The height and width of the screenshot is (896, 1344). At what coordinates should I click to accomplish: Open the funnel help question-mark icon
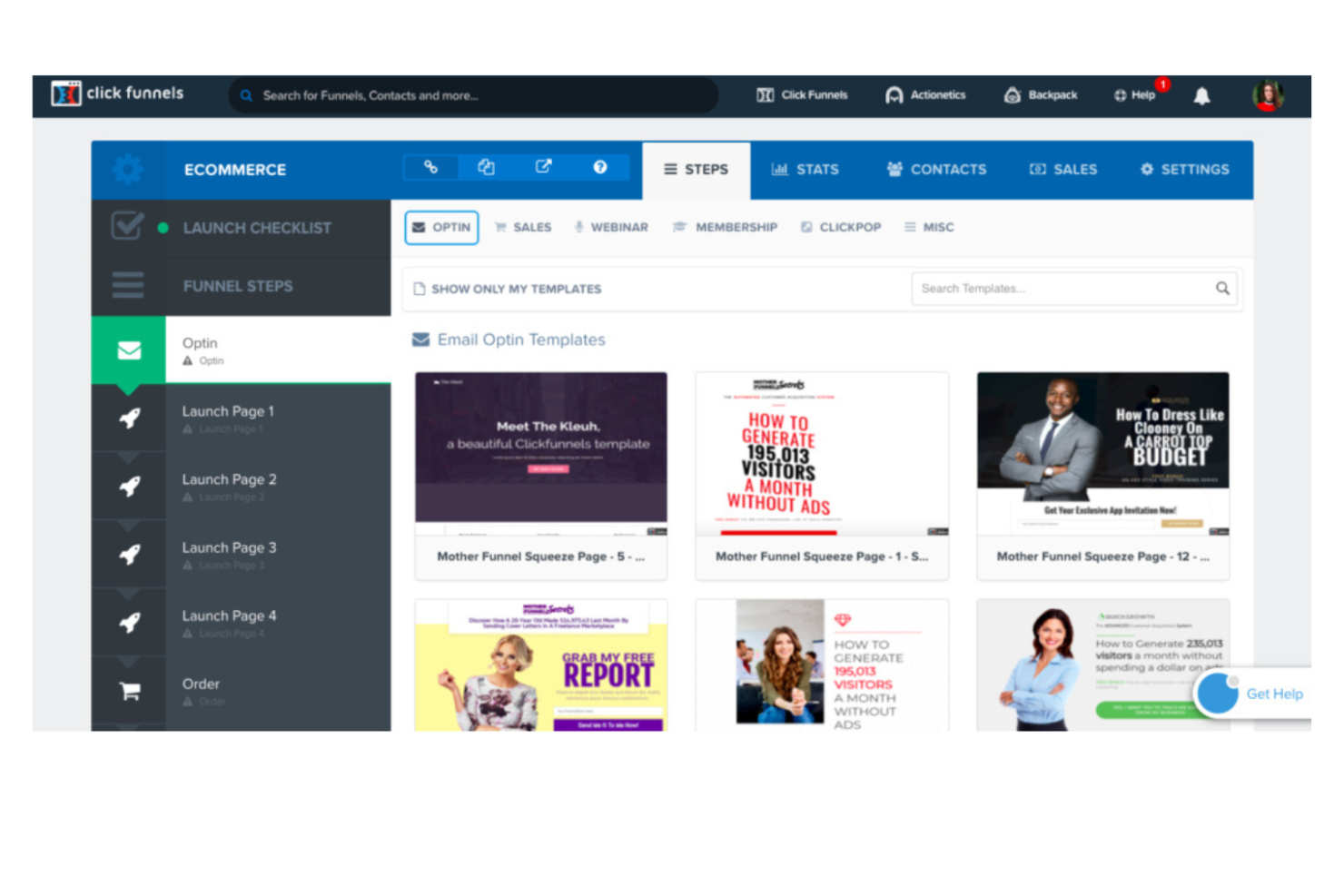(599, 167)
